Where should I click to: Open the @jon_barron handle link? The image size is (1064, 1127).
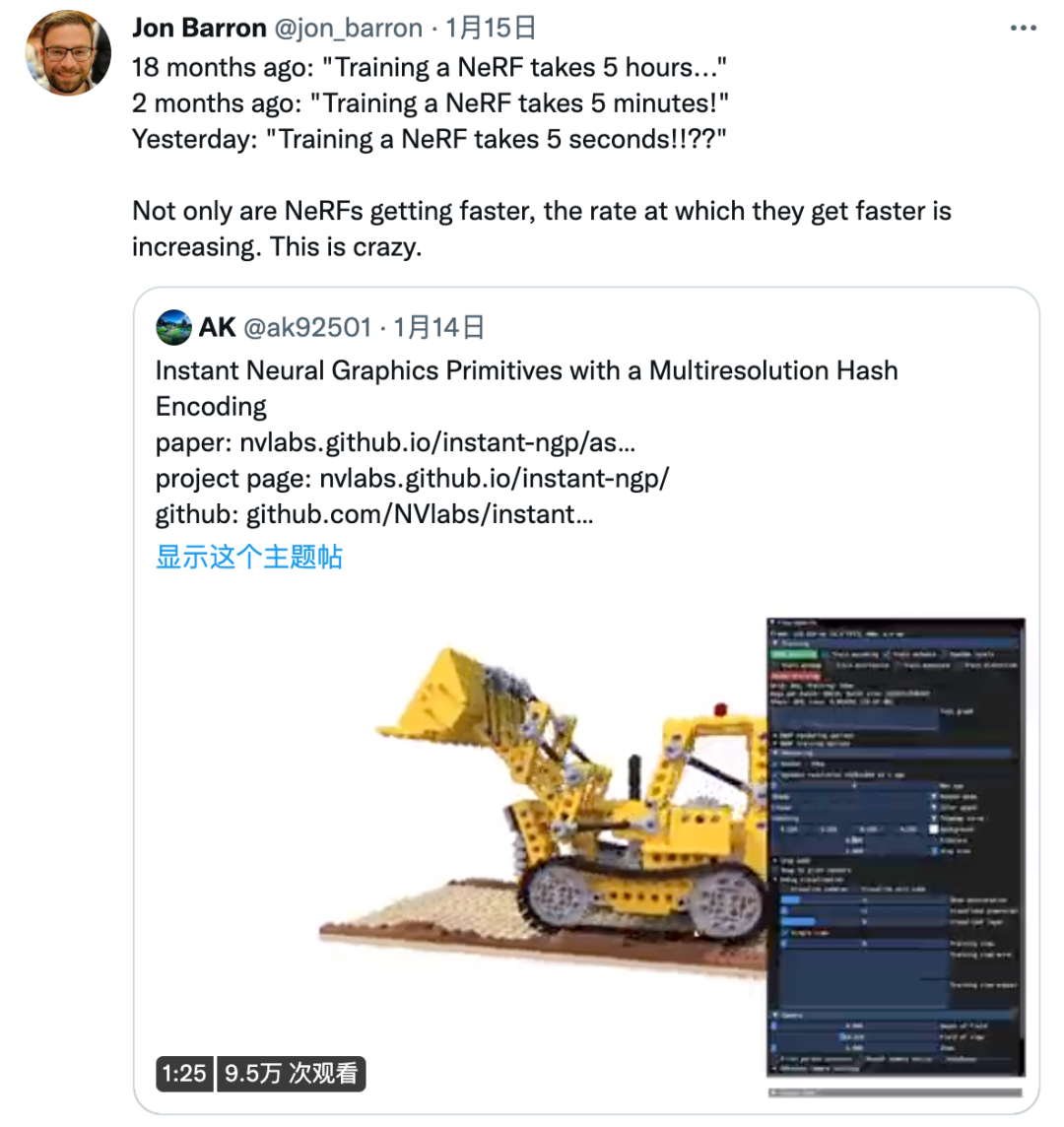click(348, 28)
